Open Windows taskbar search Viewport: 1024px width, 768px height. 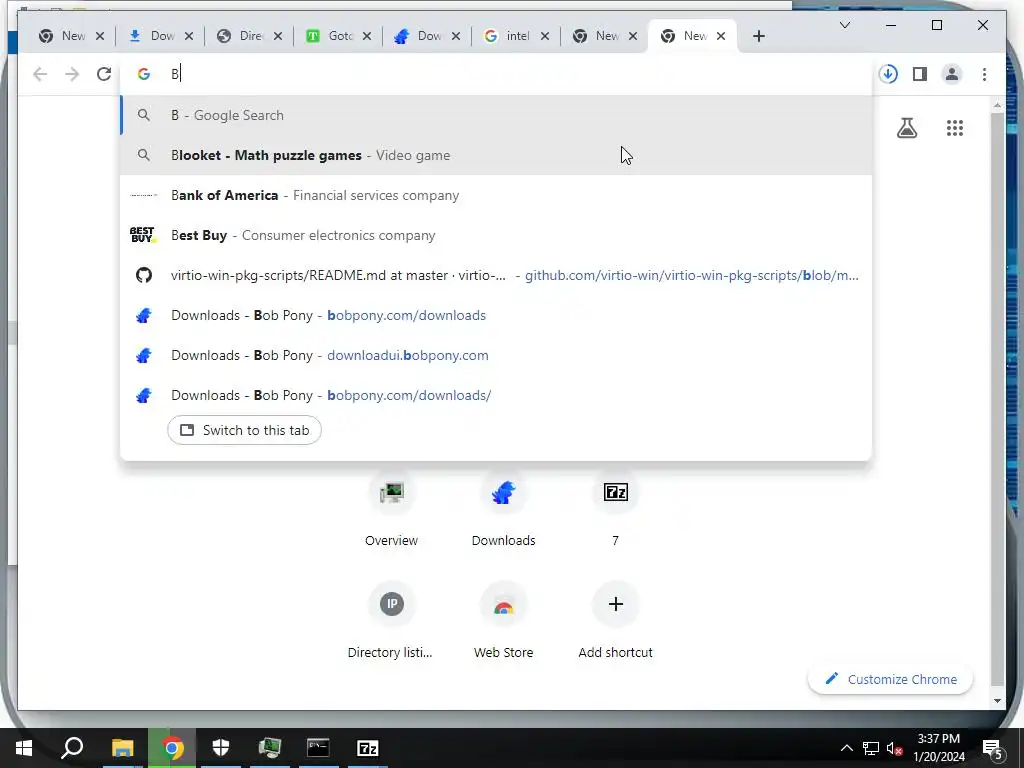point(72,748)
